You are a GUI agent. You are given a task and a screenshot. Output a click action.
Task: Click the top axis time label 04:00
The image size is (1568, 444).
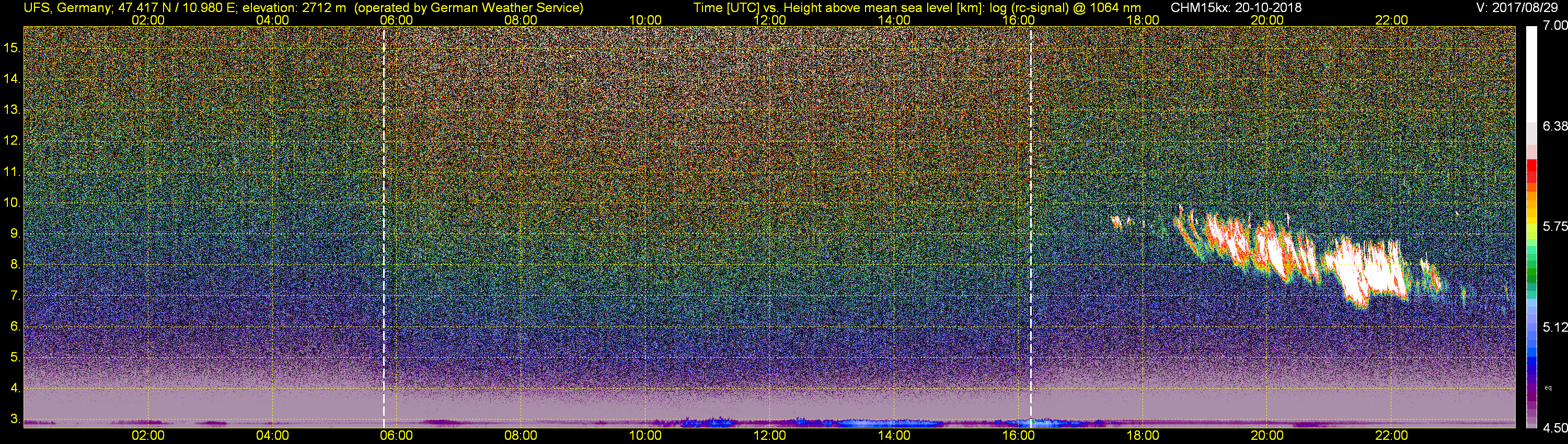click(272, 20)
